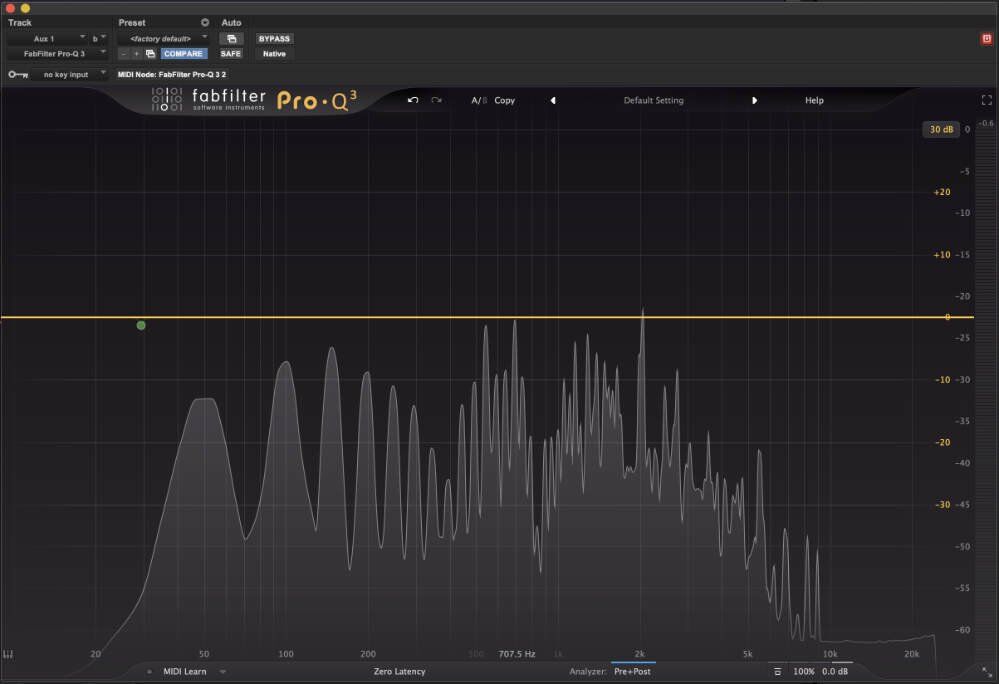Viewport: 999px width, 684px height.
Task: Copy settings with the preset copy icon
Action: pyautogui.click(x=150, y=53)
